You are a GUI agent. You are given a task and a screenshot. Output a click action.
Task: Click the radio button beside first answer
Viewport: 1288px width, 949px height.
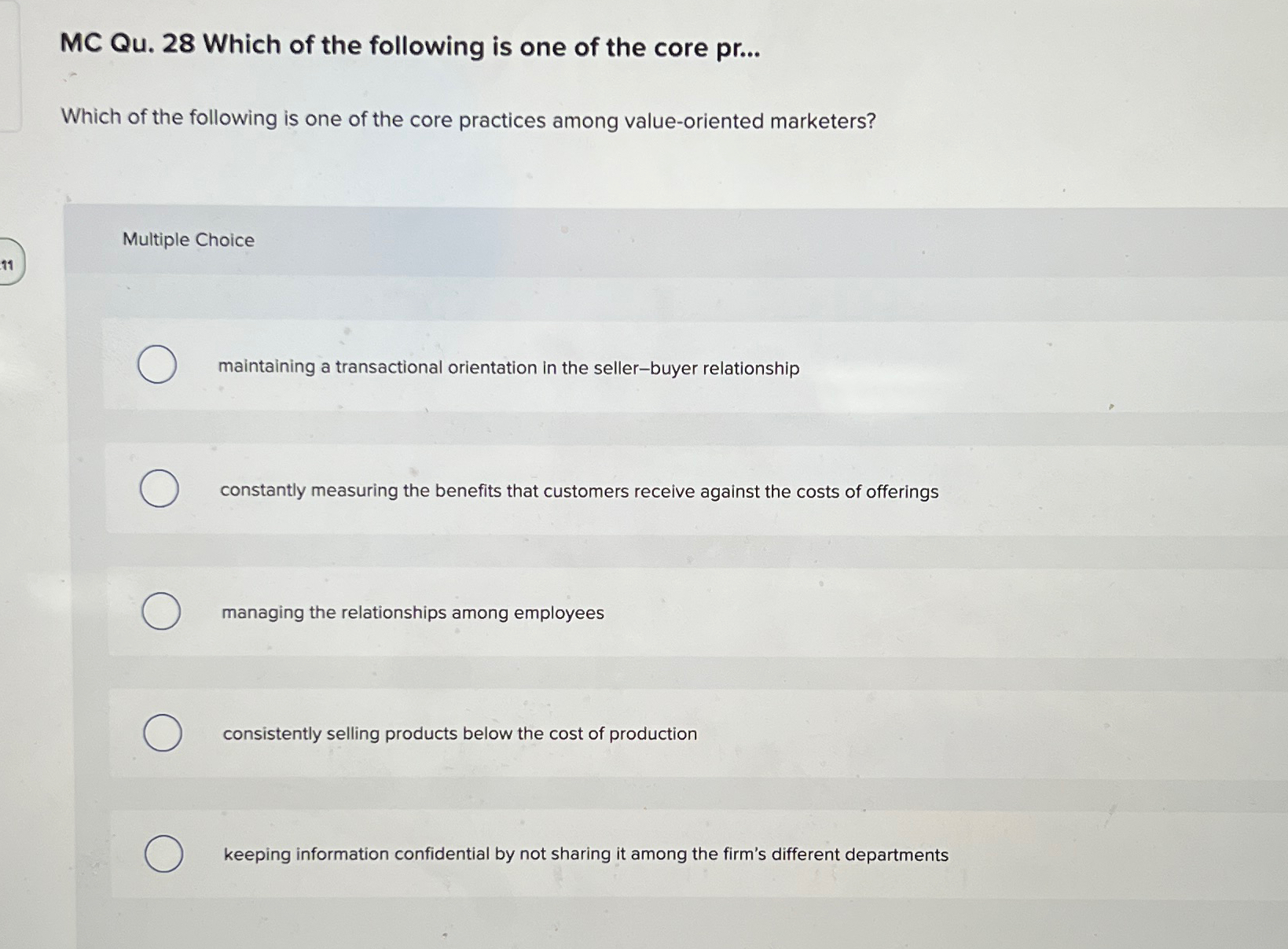click(x=157, y=365)
